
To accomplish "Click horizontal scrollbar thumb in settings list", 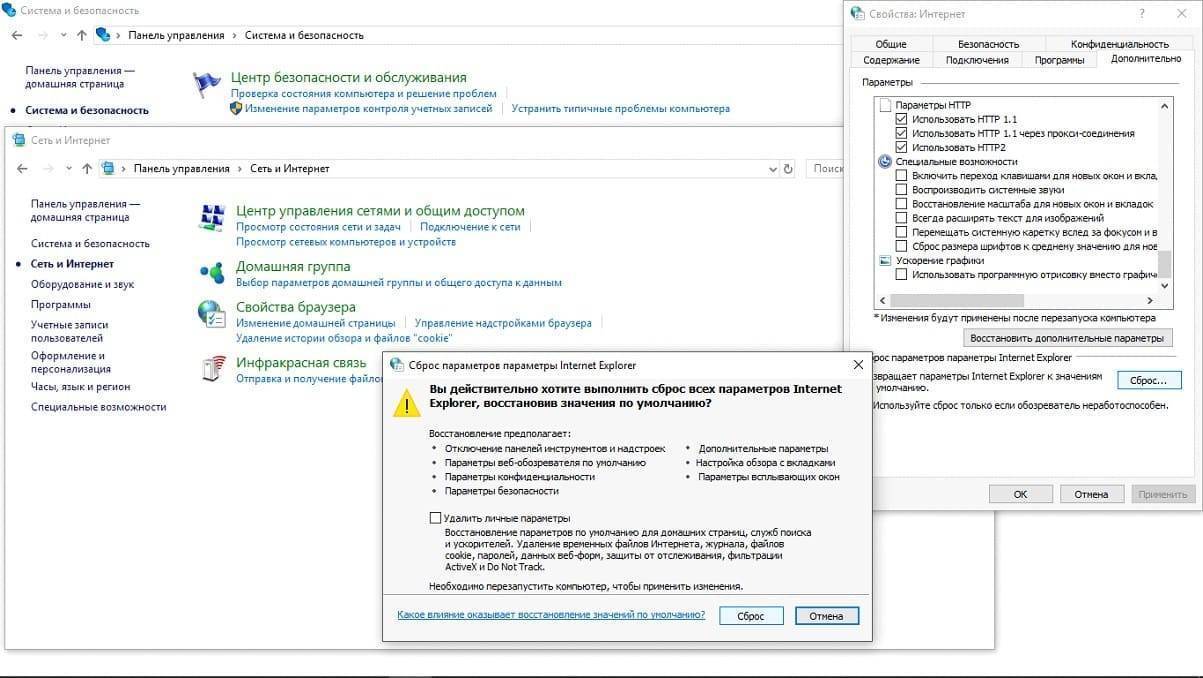I will 956,300.
